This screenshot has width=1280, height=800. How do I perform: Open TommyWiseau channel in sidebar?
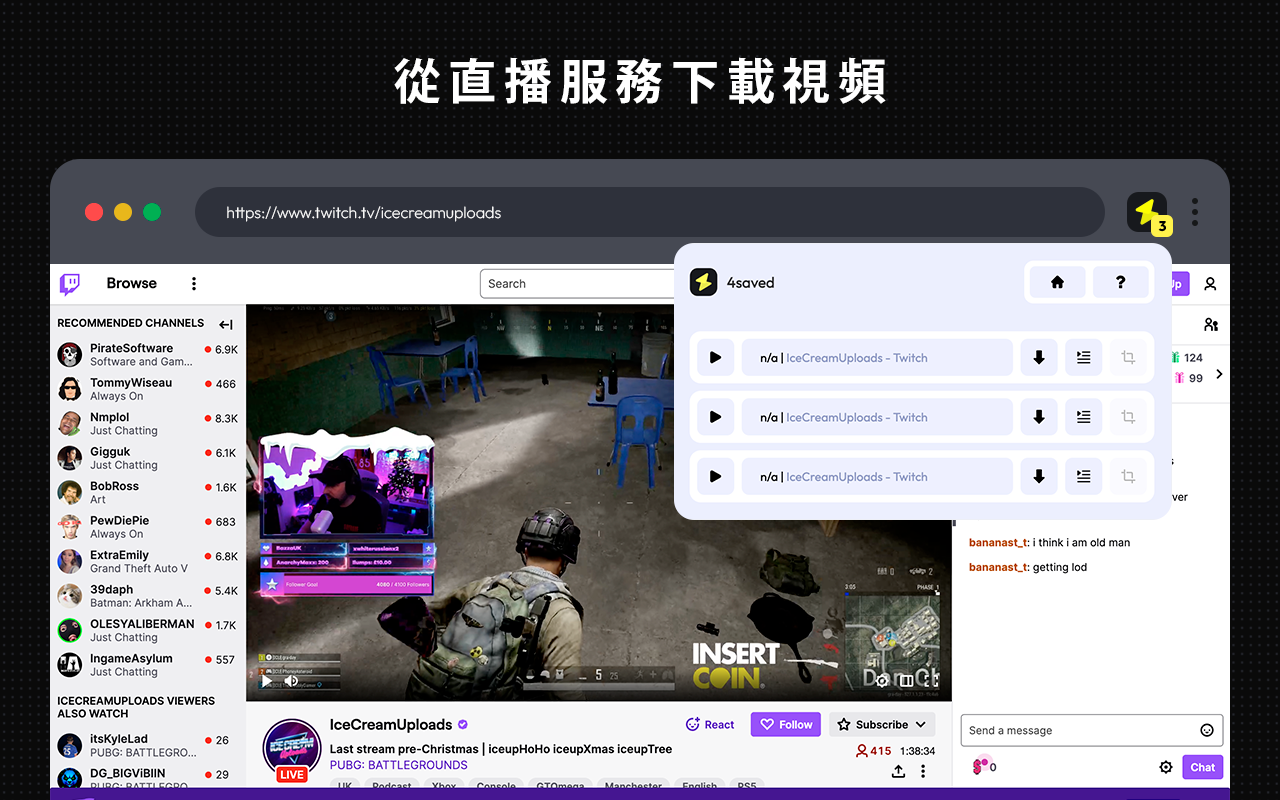tap(147, 389)
